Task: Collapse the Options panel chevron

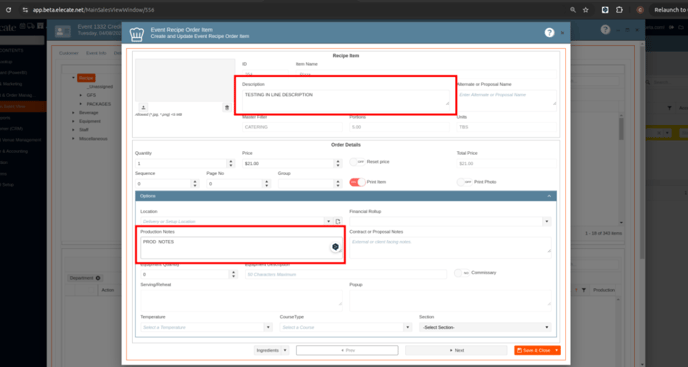Action: click(x=549, y=196)
